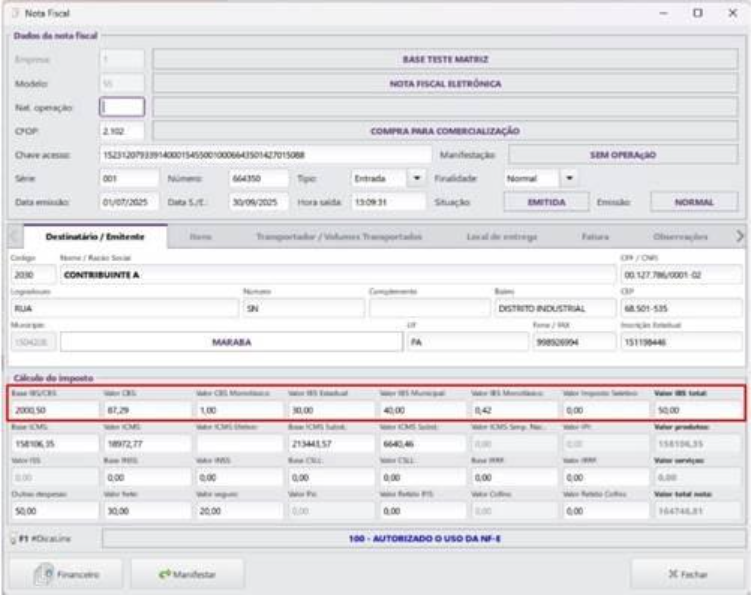Click the Inscrição Estadual field
Viewport: 751px width, 595px height.
(681, 342)
